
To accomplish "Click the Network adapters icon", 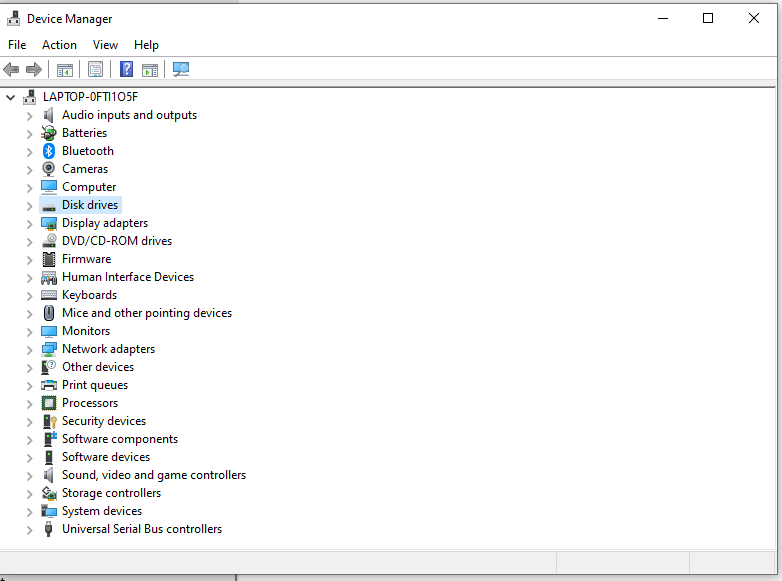I will pyautogui.click(x=48, y=349).
